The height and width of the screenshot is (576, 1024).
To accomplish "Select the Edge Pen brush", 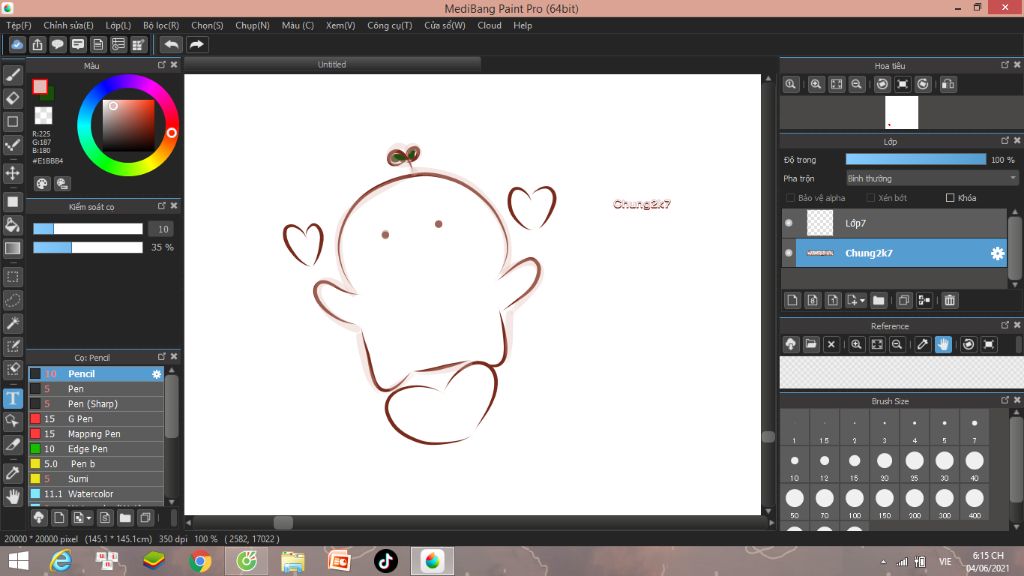I will (95, 449).
